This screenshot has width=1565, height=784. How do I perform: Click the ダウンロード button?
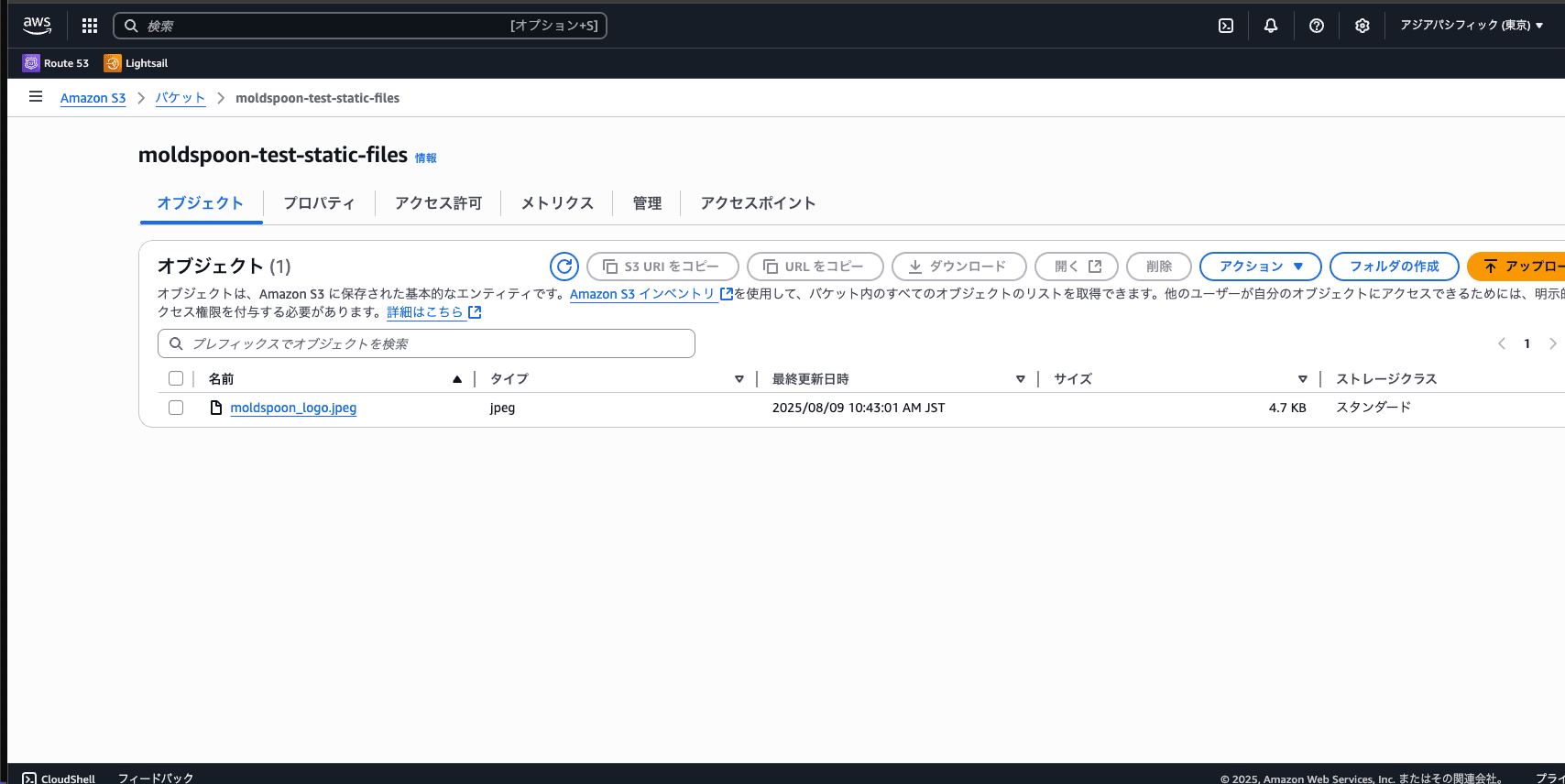coord(959,267)
